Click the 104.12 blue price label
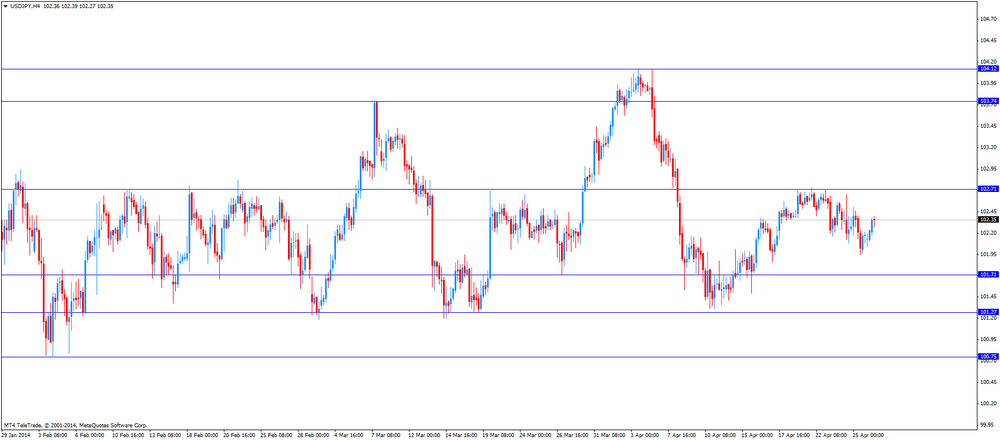 click(x=989, y=68)
